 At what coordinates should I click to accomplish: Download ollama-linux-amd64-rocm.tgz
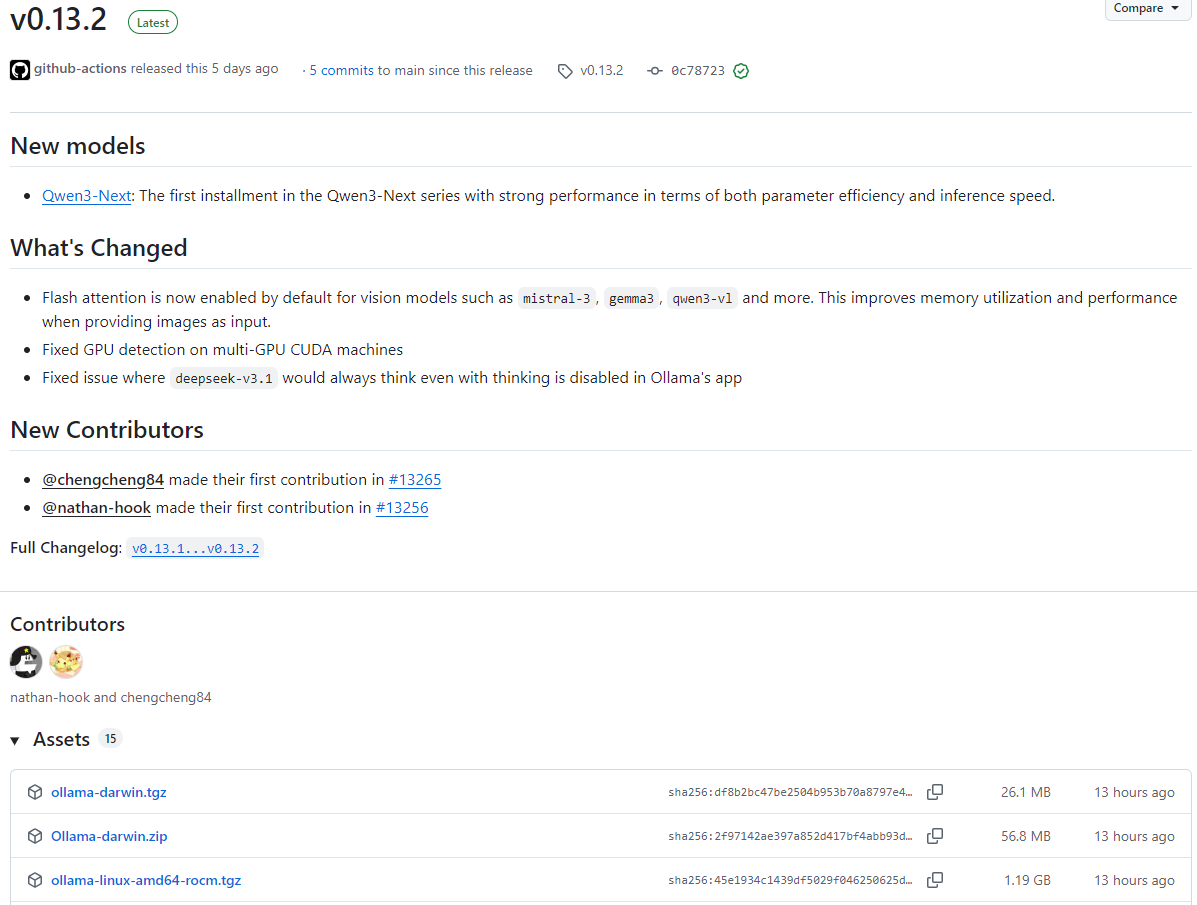coord(146,880)
